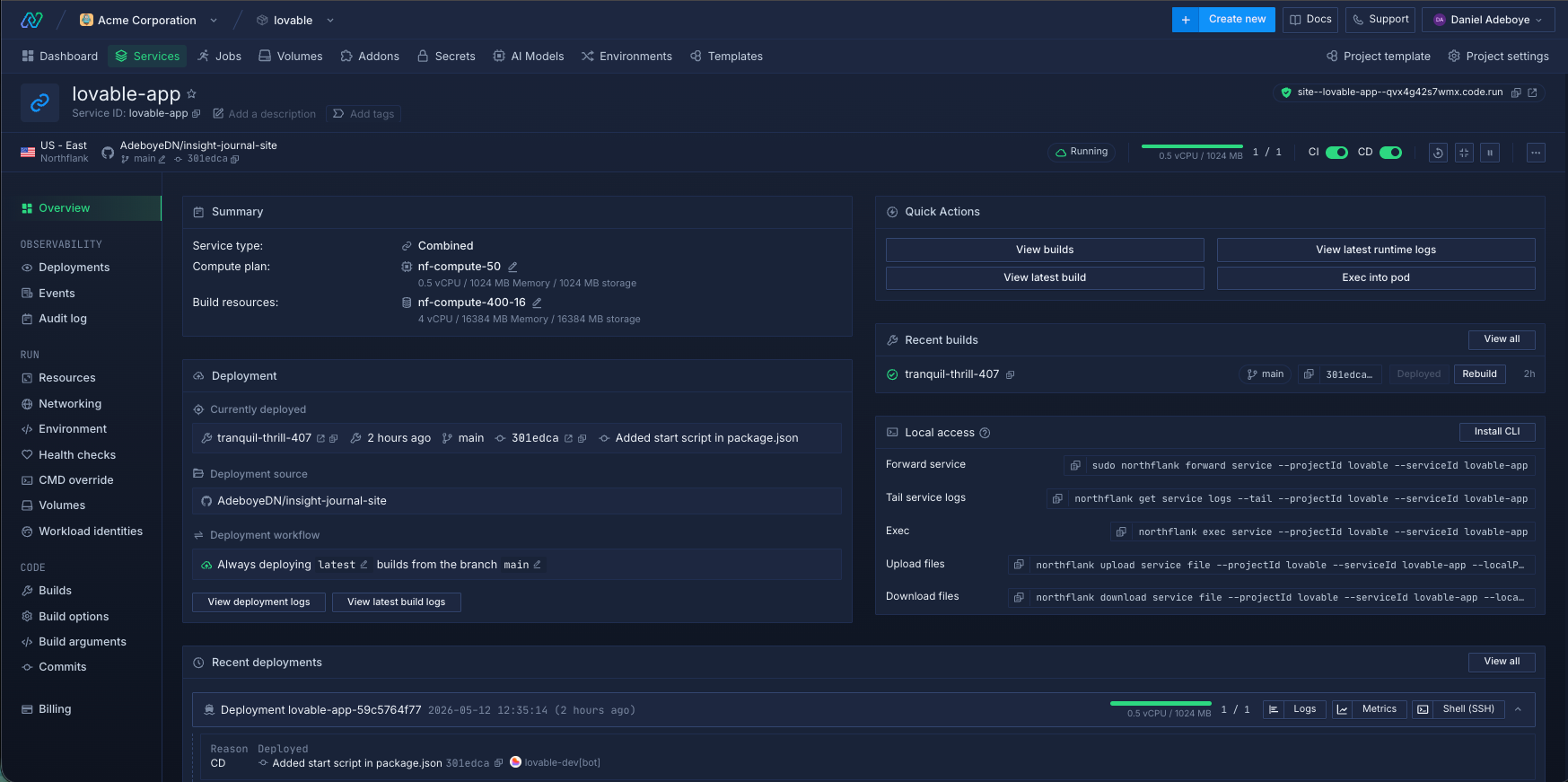Image resolution: width=1568 pixels, height=782 pixels.
Task: Copy commit 301edca in the header
Action: pyautogui.click(x=235, y=159)
